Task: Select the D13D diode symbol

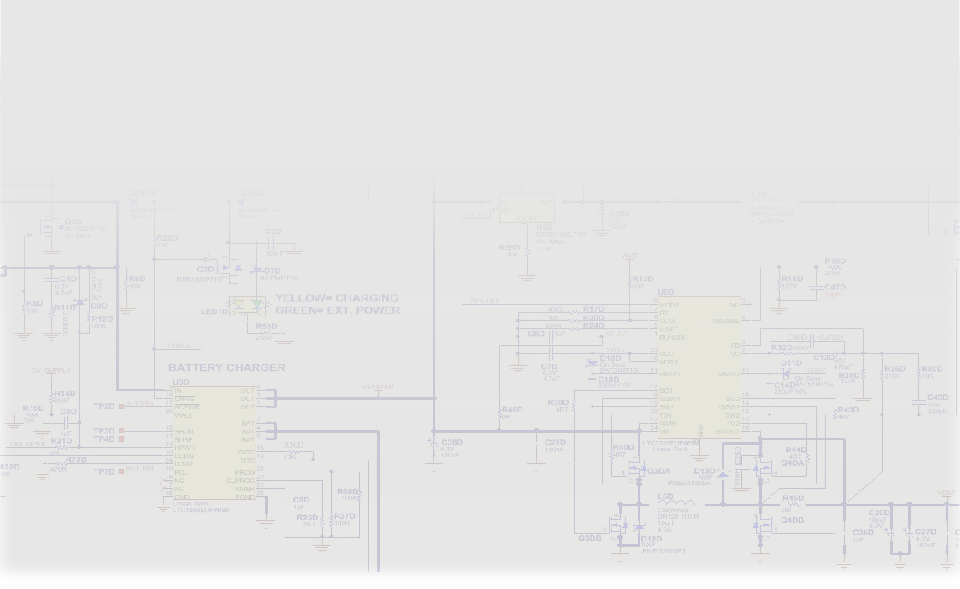Action: coord(723,474)
